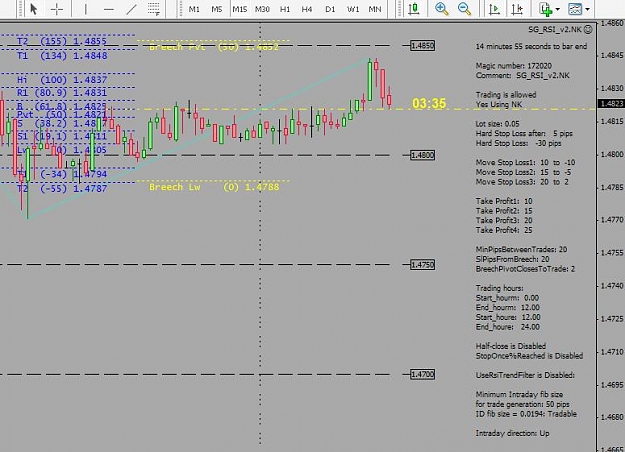Screen dimensions: 625x452
Task: Toggle chart auto scroll
Action: coord(494,9)
